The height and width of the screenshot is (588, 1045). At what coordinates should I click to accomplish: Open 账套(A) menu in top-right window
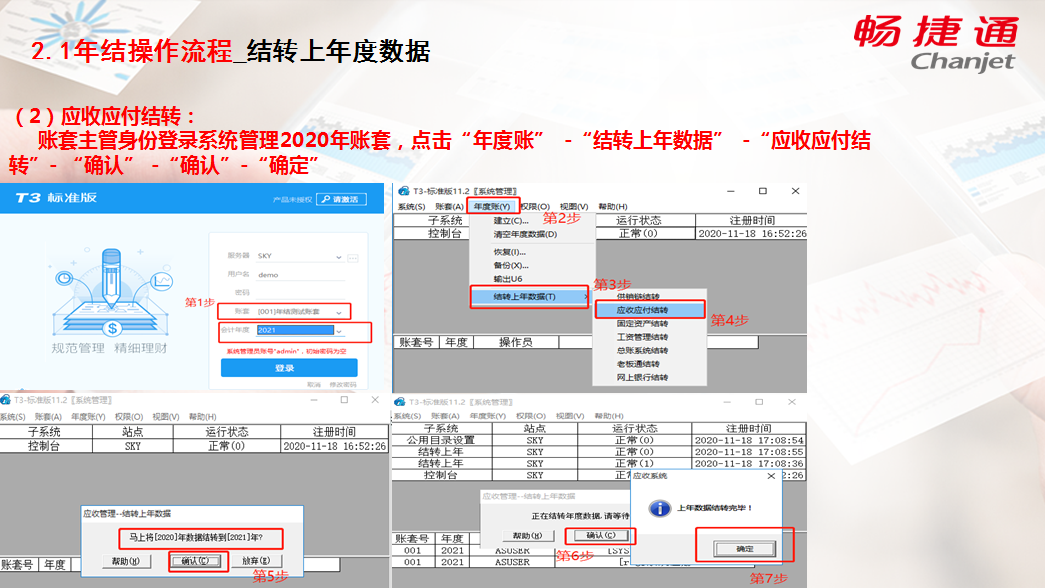(449, 207)
